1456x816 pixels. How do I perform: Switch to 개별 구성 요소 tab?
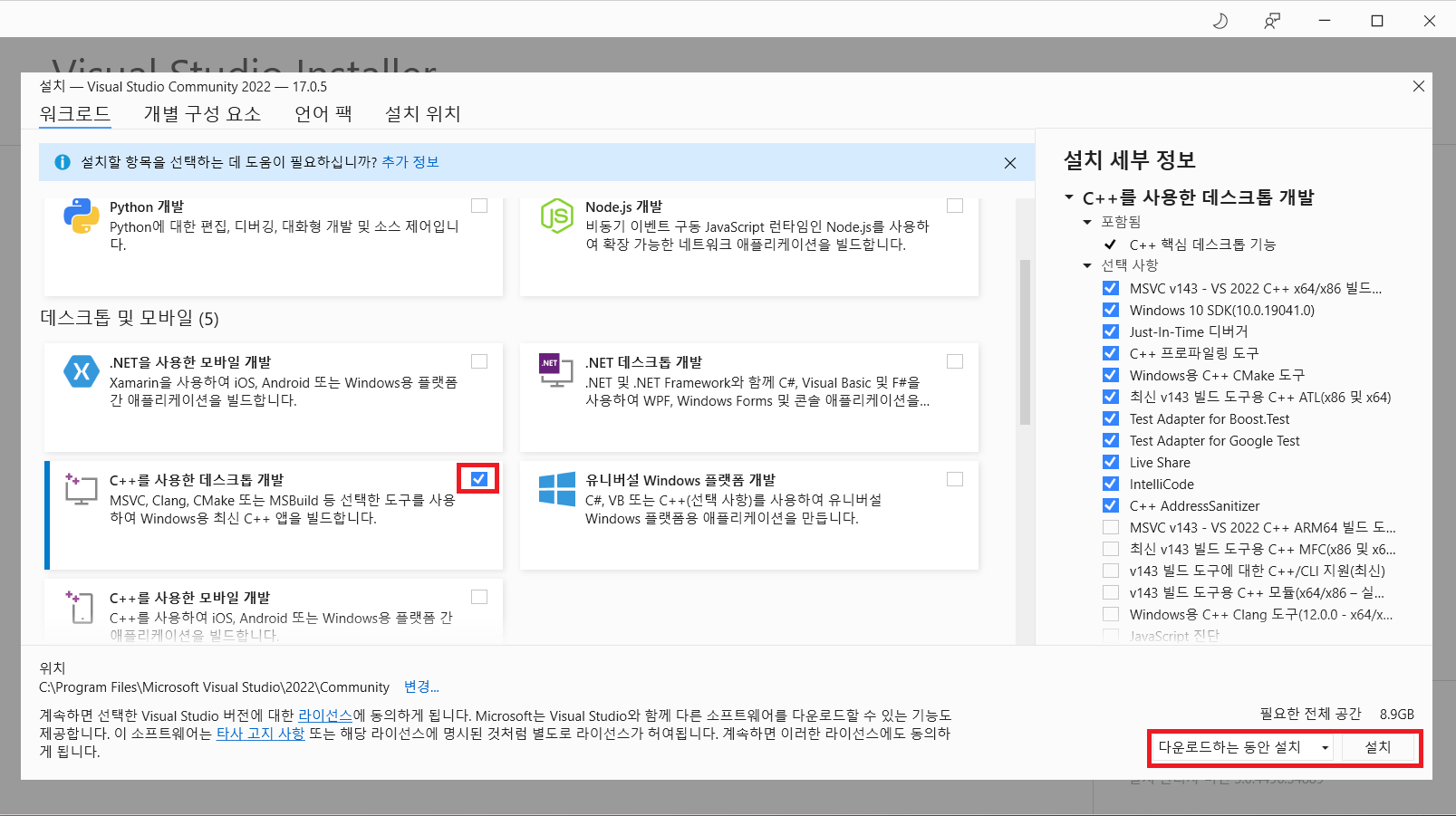tap(202, 114)
